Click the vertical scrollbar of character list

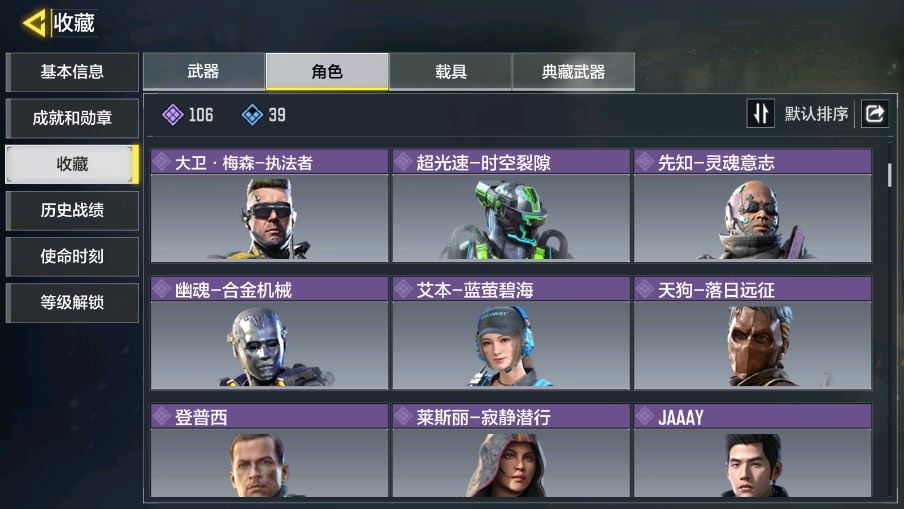coord(890,175)
